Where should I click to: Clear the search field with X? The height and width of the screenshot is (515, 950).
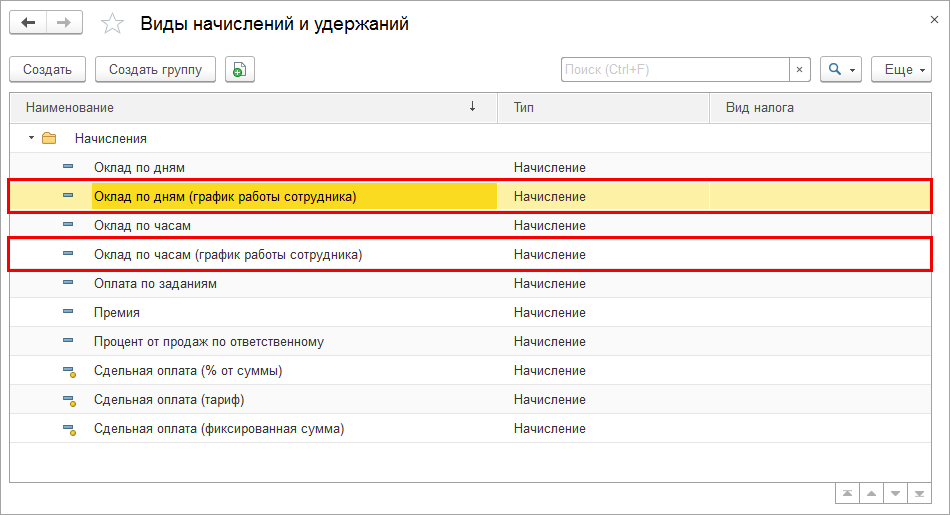(799, 70)
